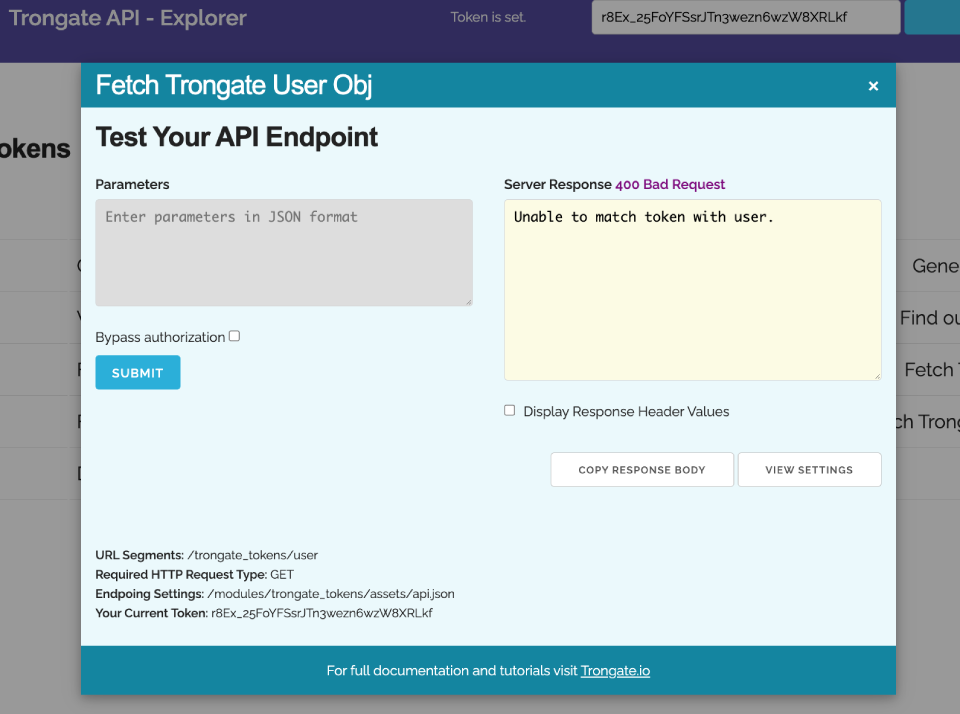Enable the Bypass authorization checkbox
Viewport: 960px width, 714px height.
pos(234,336)
